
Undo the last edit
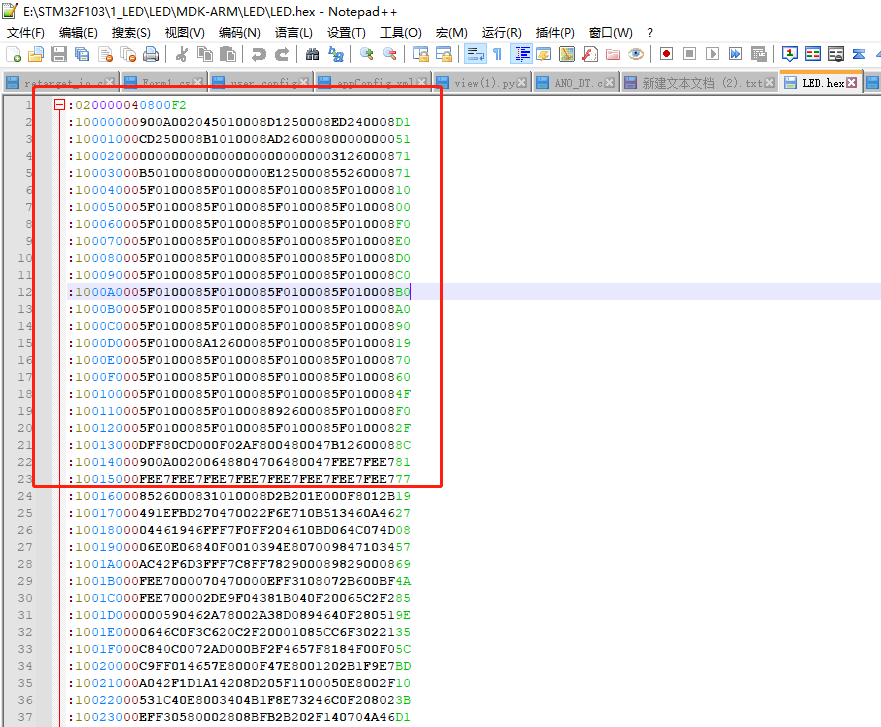point(258,54)
